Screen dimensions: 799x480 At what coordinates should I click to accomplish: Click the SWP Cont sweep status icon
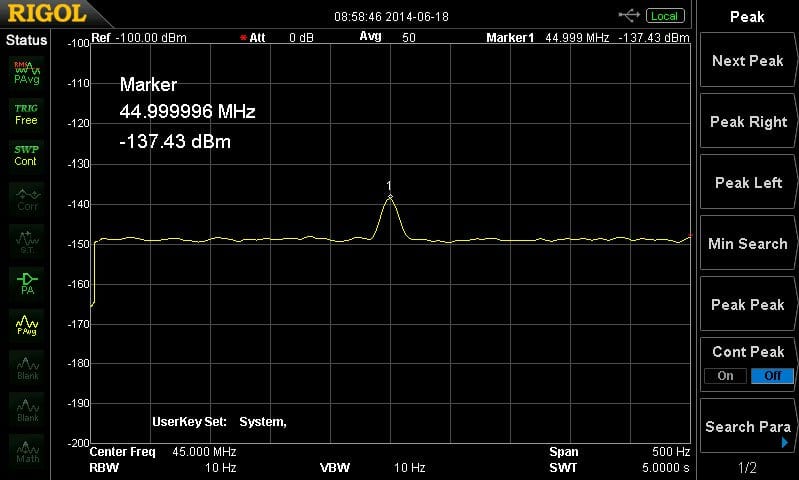[26, 156]
